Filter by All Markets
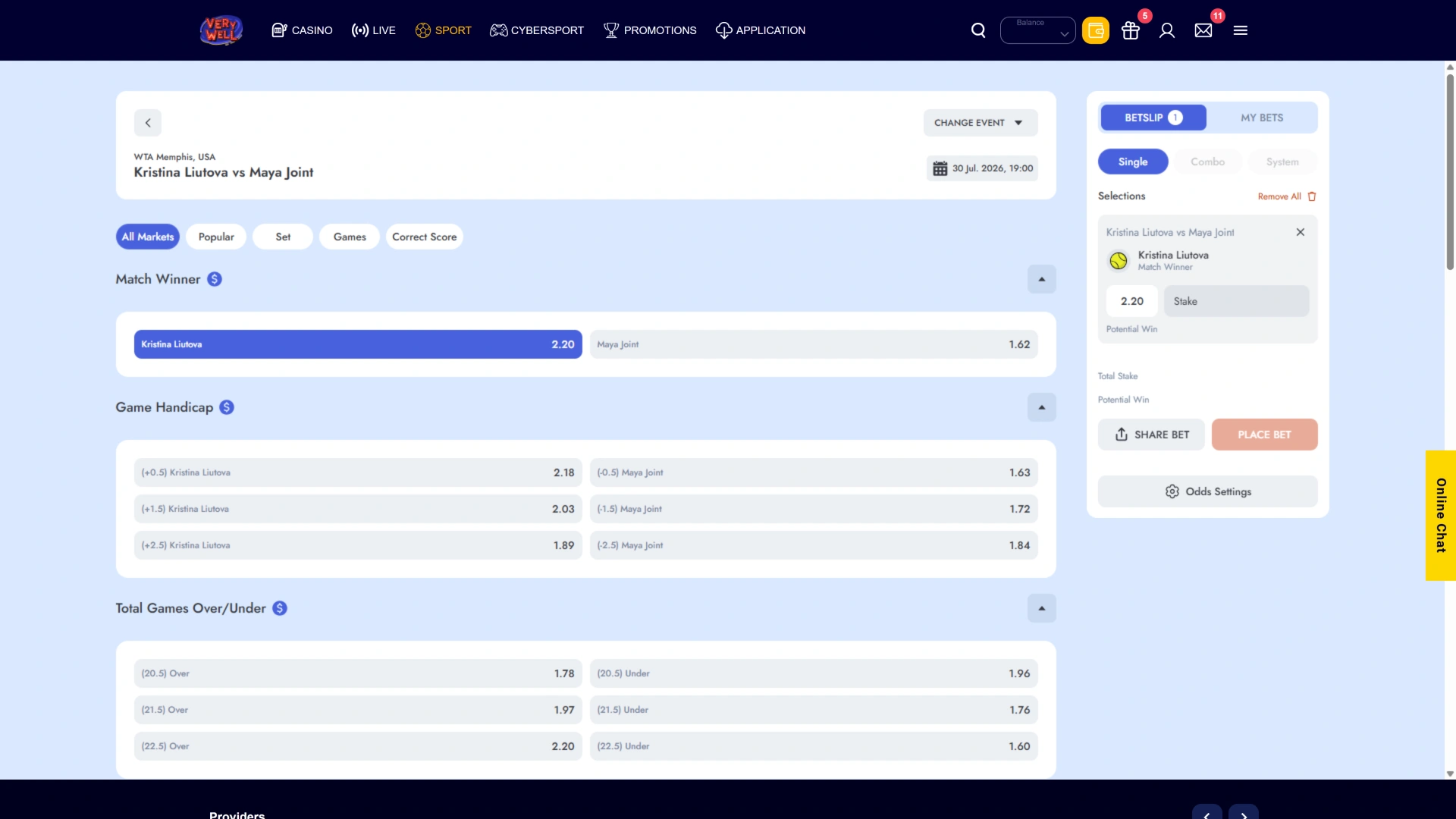1456x819 pixels. coord(148,237)
